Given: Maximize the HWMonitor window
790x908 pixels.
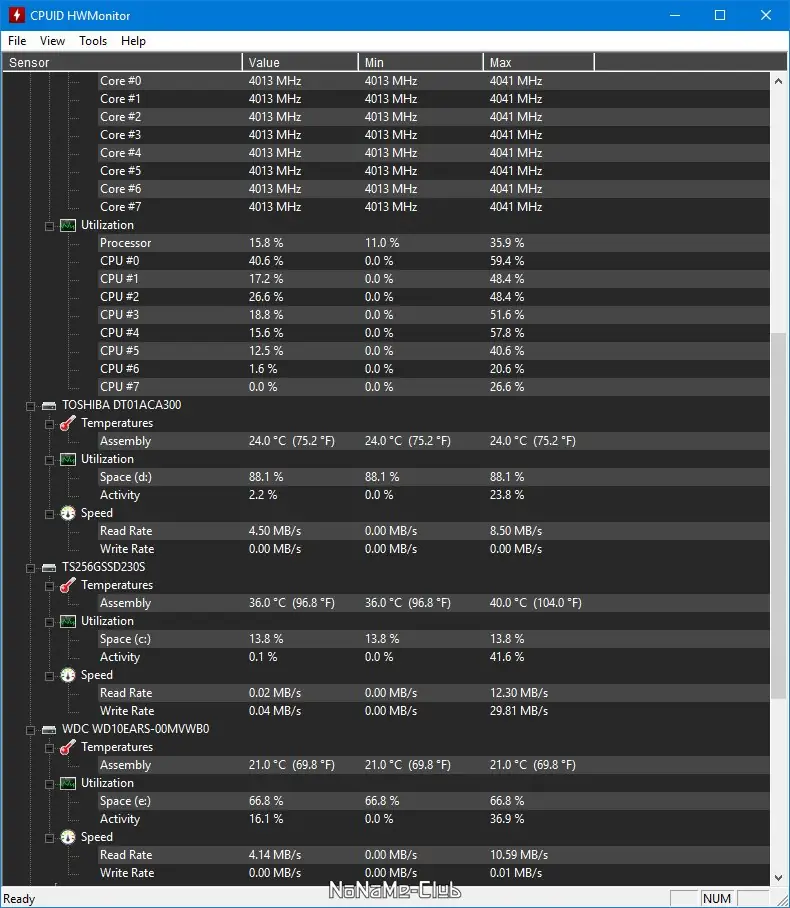Looking at the screenshot, I should [x=720, y=15].
